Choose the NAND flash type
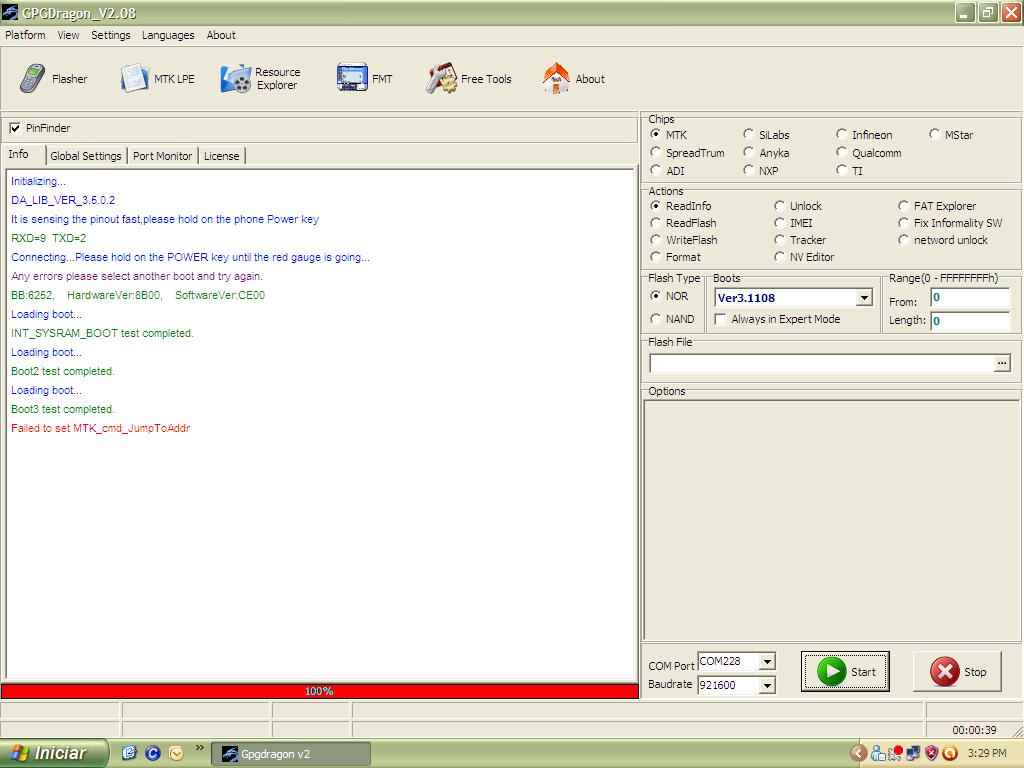Viewport: 1024px width, 768px height. click(656, 319)
